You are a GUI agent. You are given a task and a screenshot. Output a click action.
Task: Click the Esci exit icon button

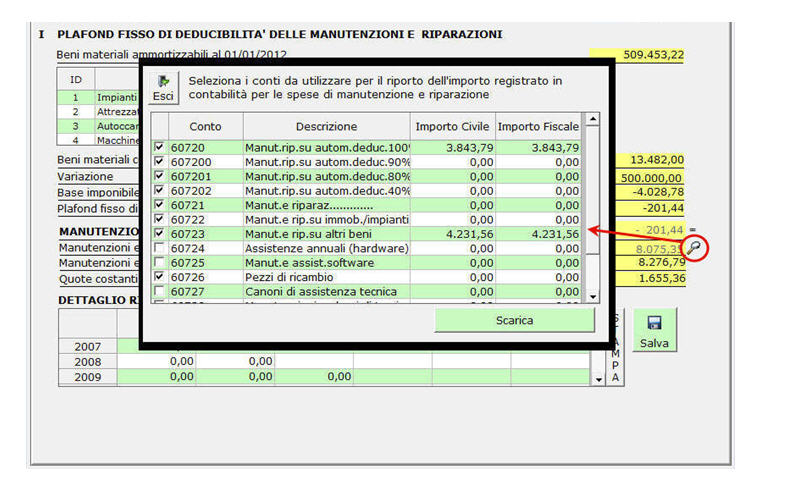(x=164, y=89)
